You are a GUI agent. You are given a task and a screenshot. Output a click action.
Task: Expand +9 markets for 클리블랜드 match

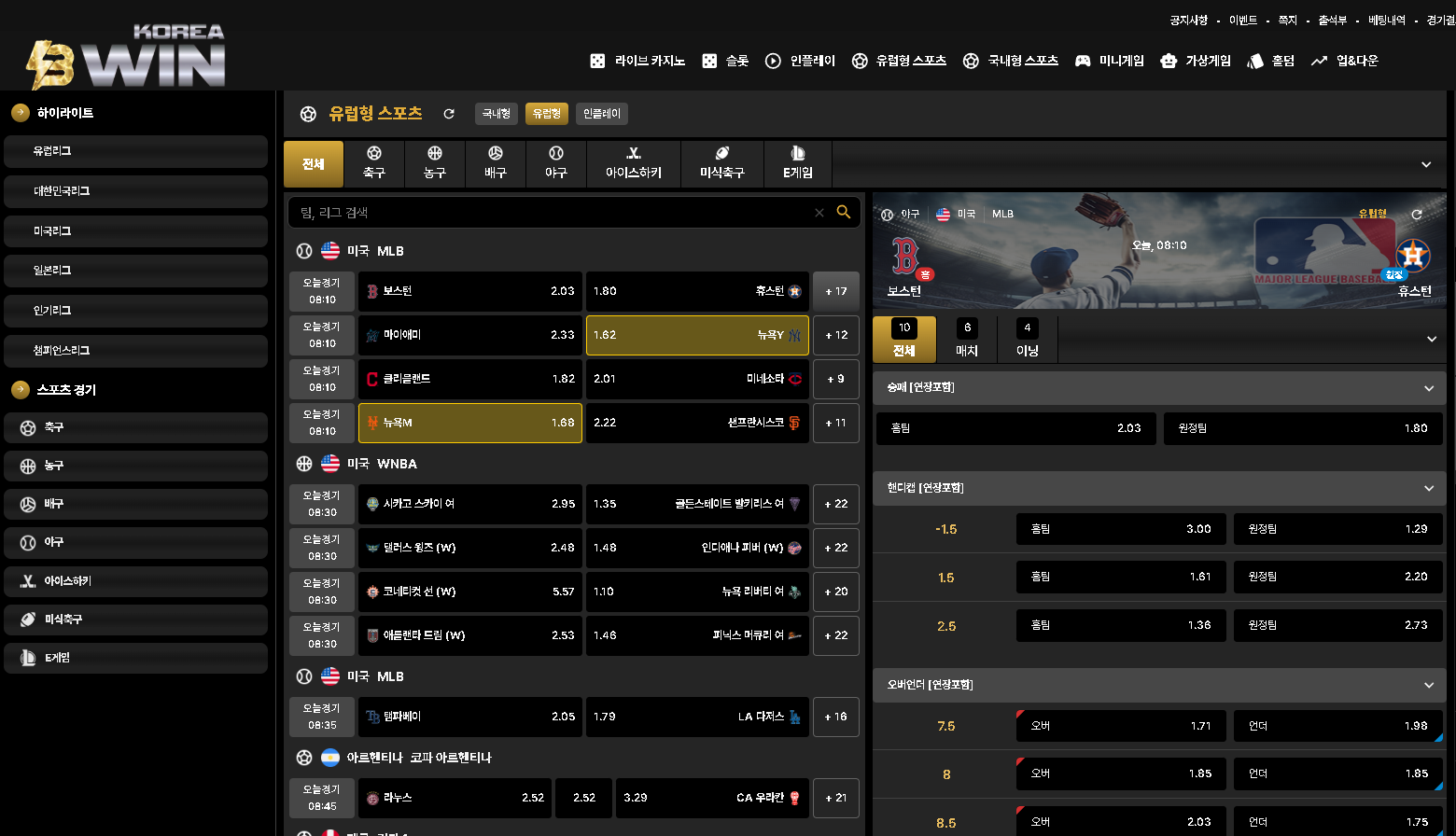(x=836, y=379)
